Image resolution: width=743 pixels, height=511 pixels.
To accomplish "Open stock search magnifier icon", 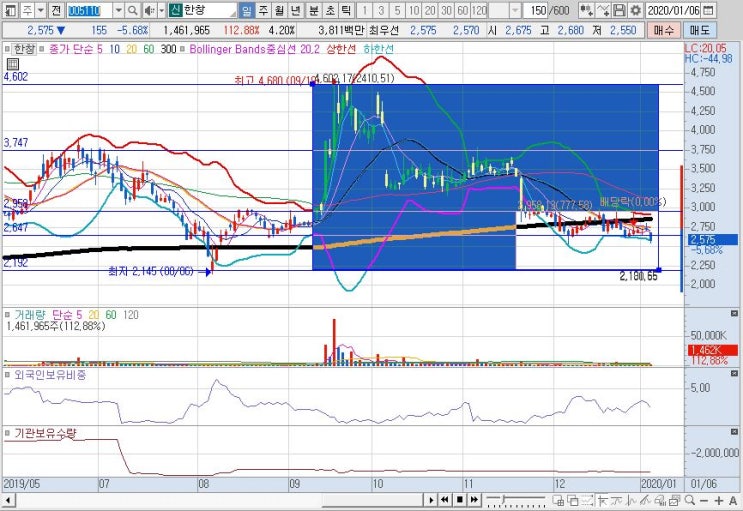I will (133, 10).
